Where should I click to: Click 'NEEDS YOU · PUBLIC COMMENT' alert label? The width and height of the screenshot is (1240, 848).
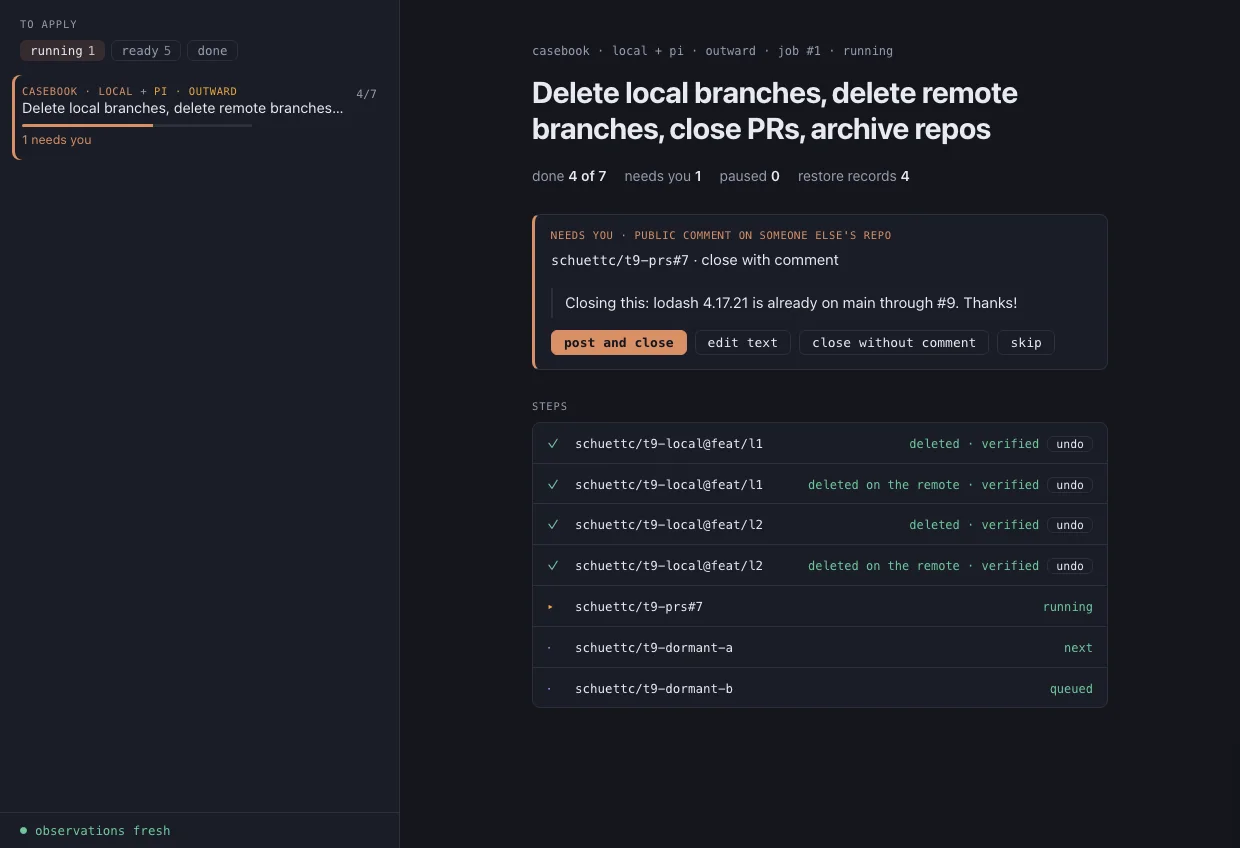click(x=720, y=235)
